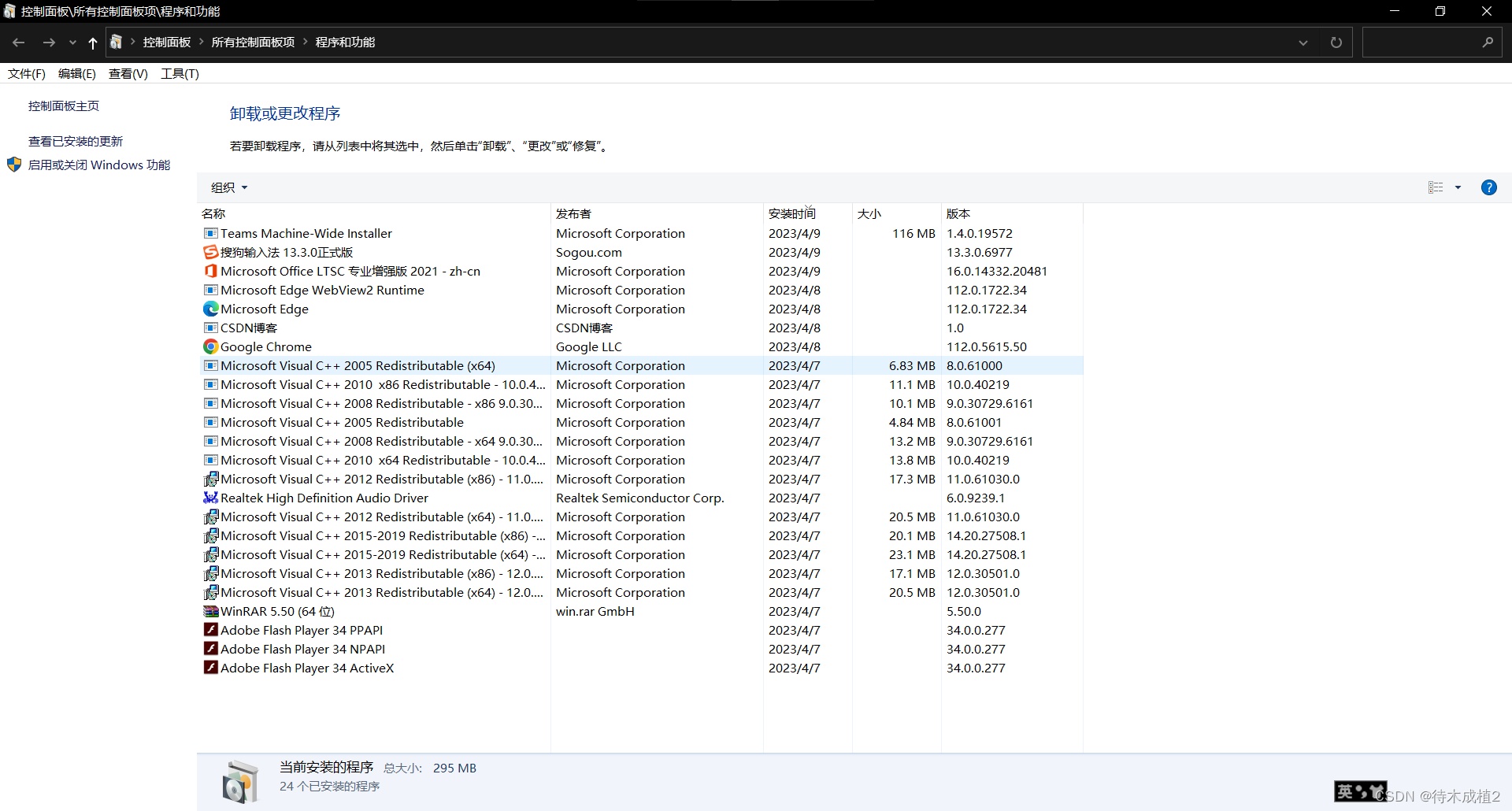1512x811 pixels.
Task: Sort by 大小 column header
Action: tap(897, 213)
